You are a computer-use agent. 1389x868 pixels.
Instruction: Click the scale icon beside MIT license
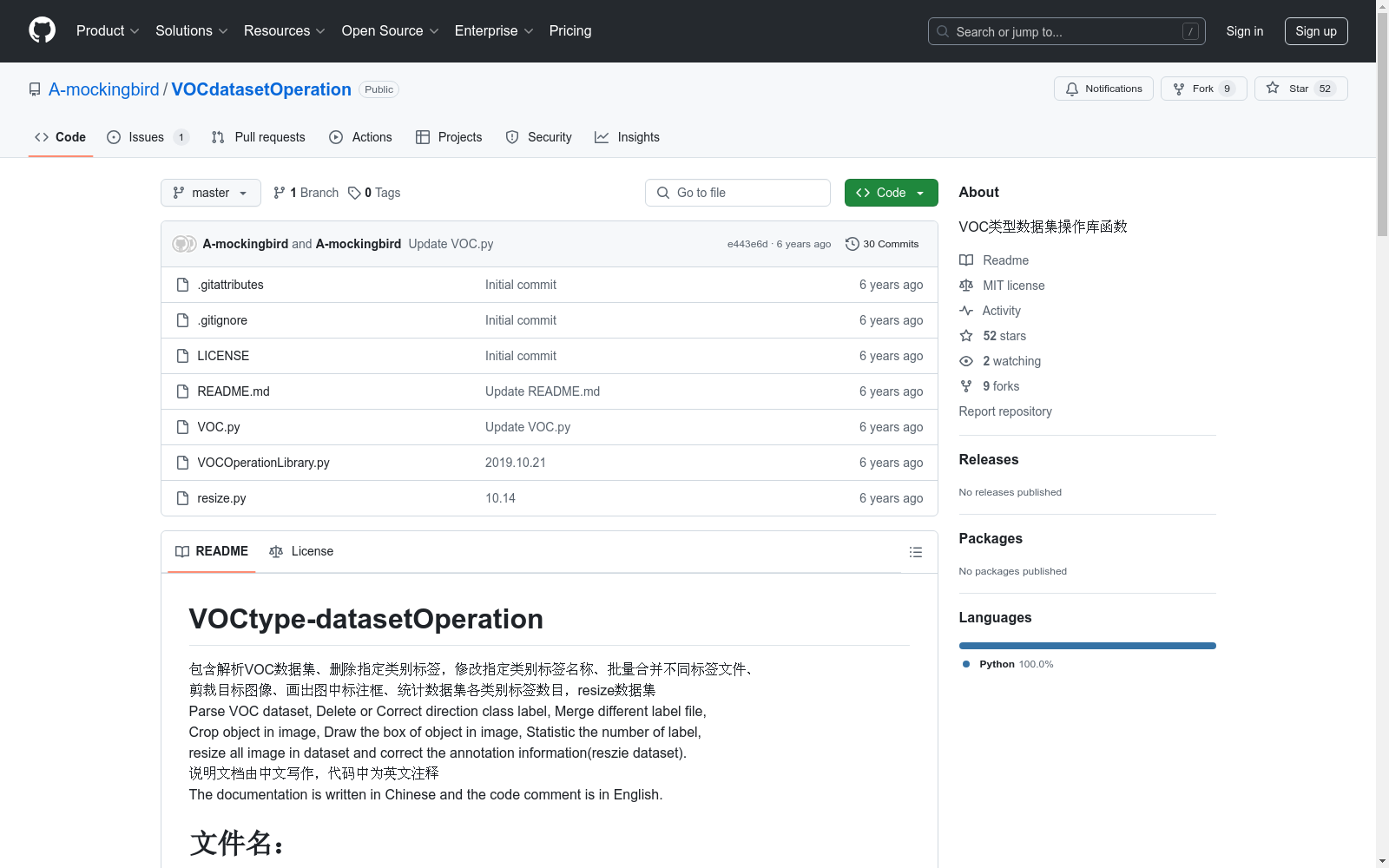(966, 286)
